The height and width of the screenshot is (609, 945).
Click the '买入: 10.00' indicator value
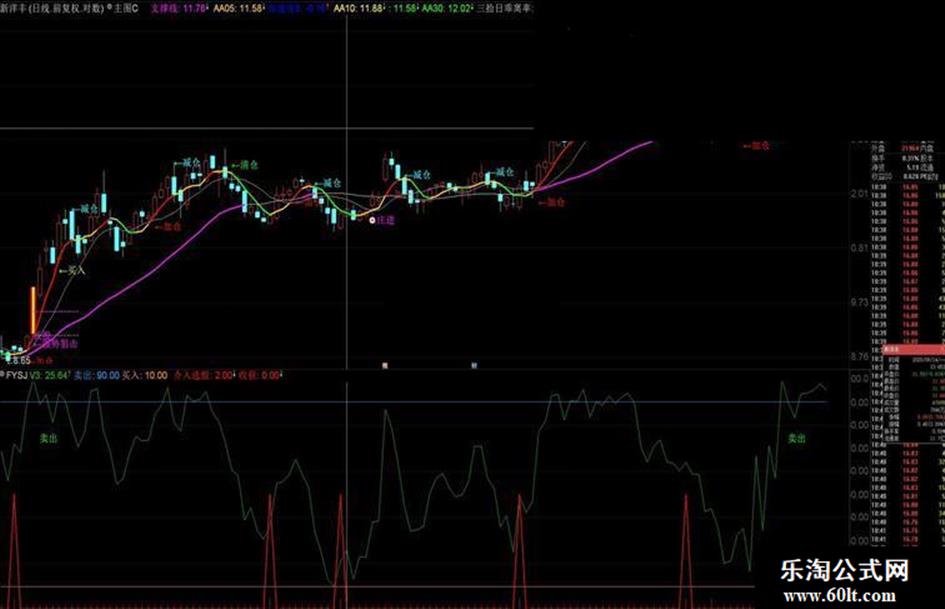point(145,375)
